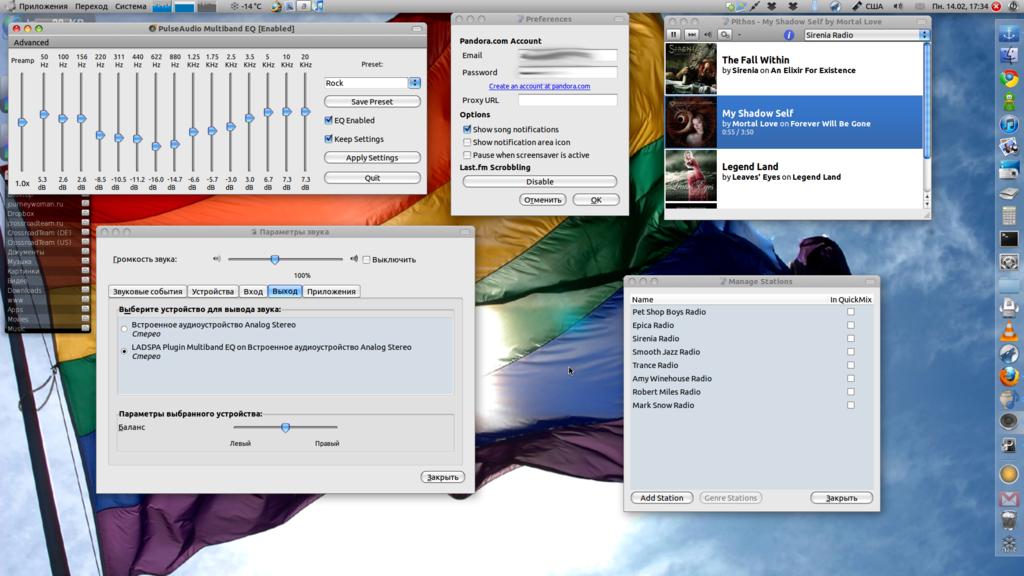Image resolution: width=1024 pixels, height=576 pixels.
Task: Open the Переход menu
Action: (91, 7)
